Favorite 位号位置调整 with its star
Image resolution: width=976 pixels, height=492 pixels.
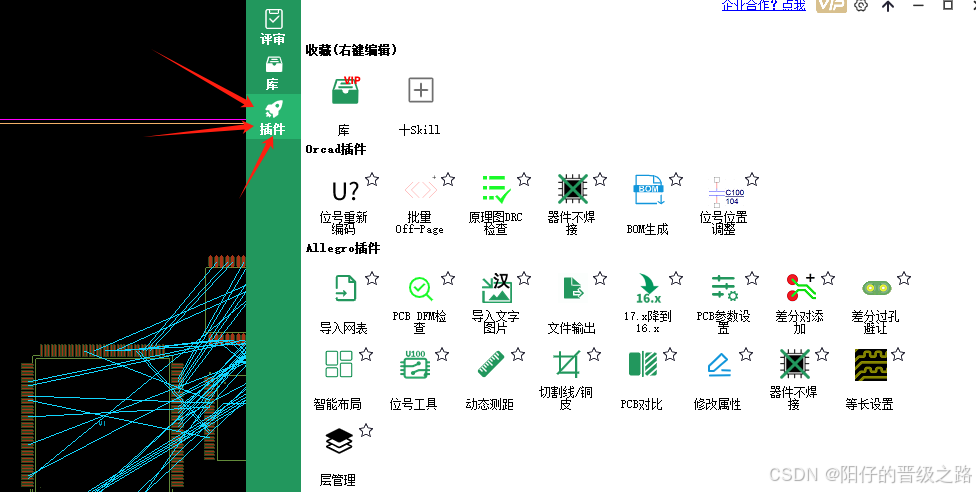point(752,179)
